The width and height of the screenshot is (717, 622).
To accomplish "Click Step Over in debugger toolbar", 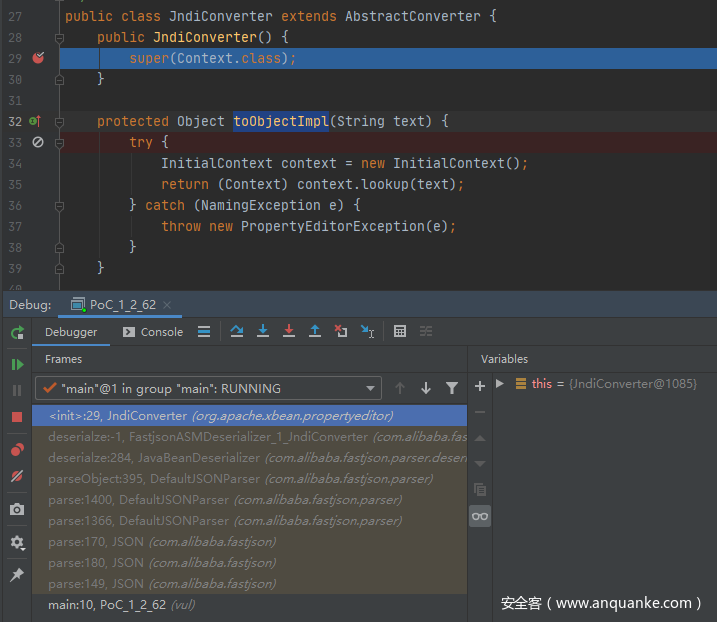I will click(237, 332).
